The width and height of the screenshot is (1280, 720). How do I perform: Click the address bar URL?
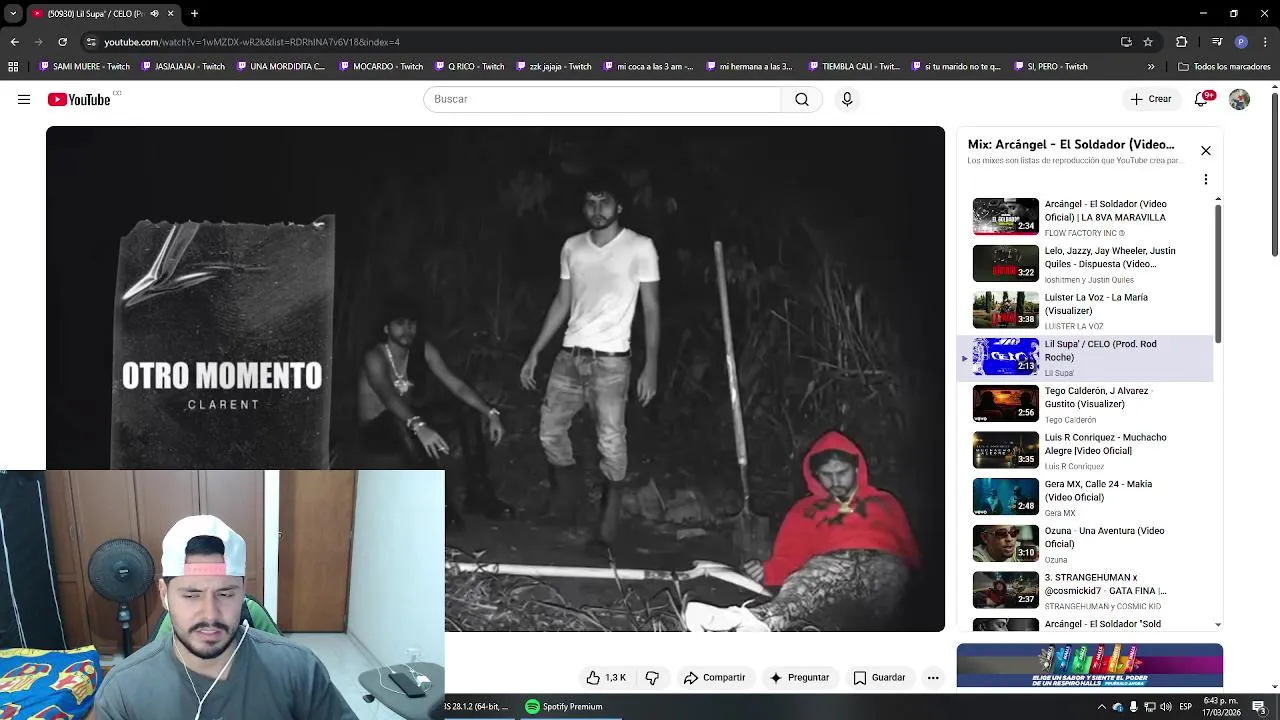[252, 42]
